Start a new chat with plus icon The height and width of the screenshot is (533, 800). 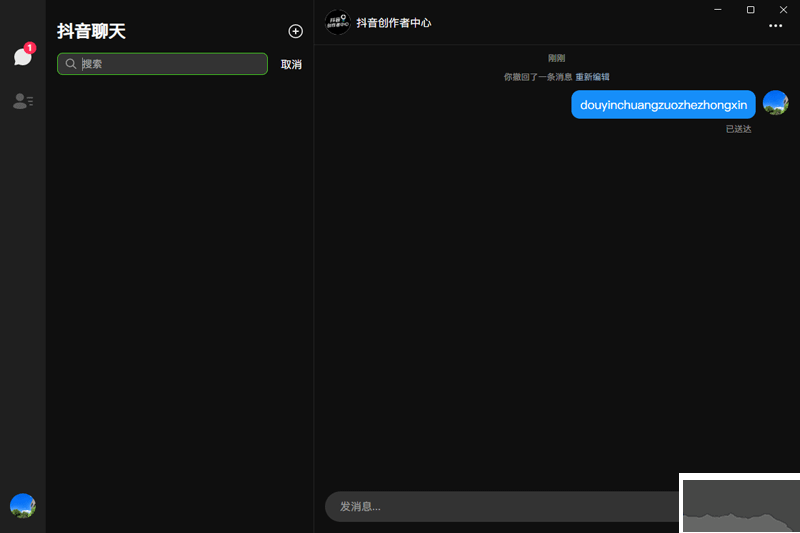(295, 32)
